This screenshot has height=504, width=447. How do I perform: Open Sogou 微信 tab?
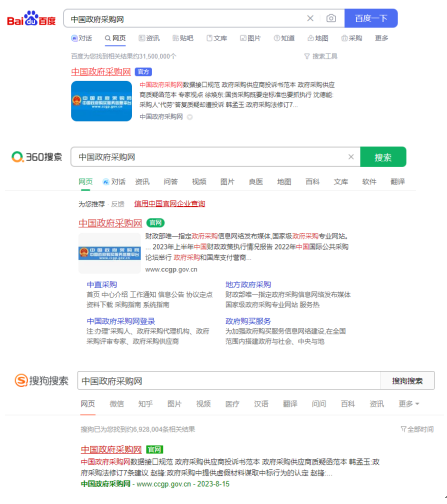[x=117, y=404]
